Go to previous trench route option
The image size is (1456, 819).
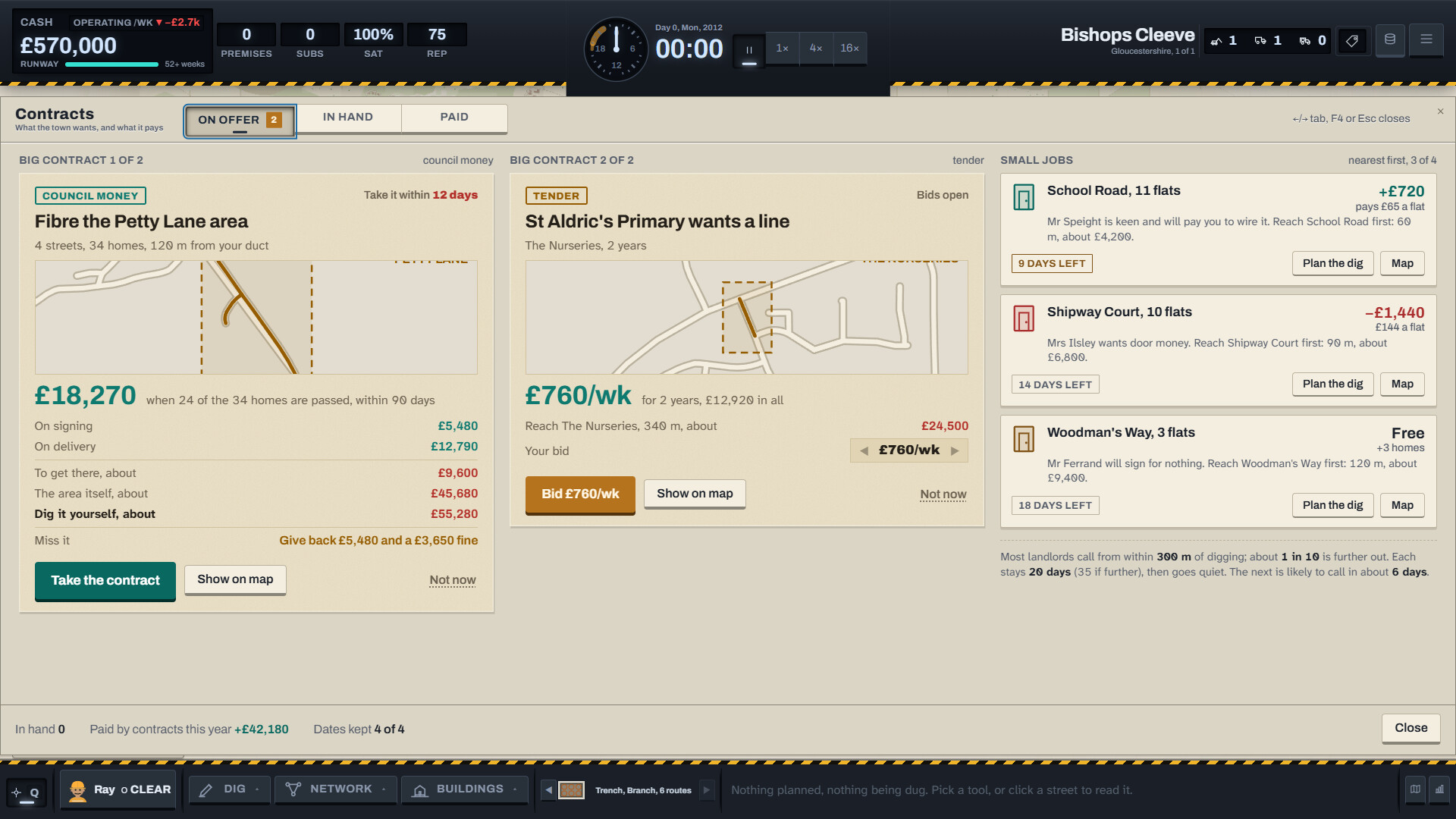pos(548,789)
